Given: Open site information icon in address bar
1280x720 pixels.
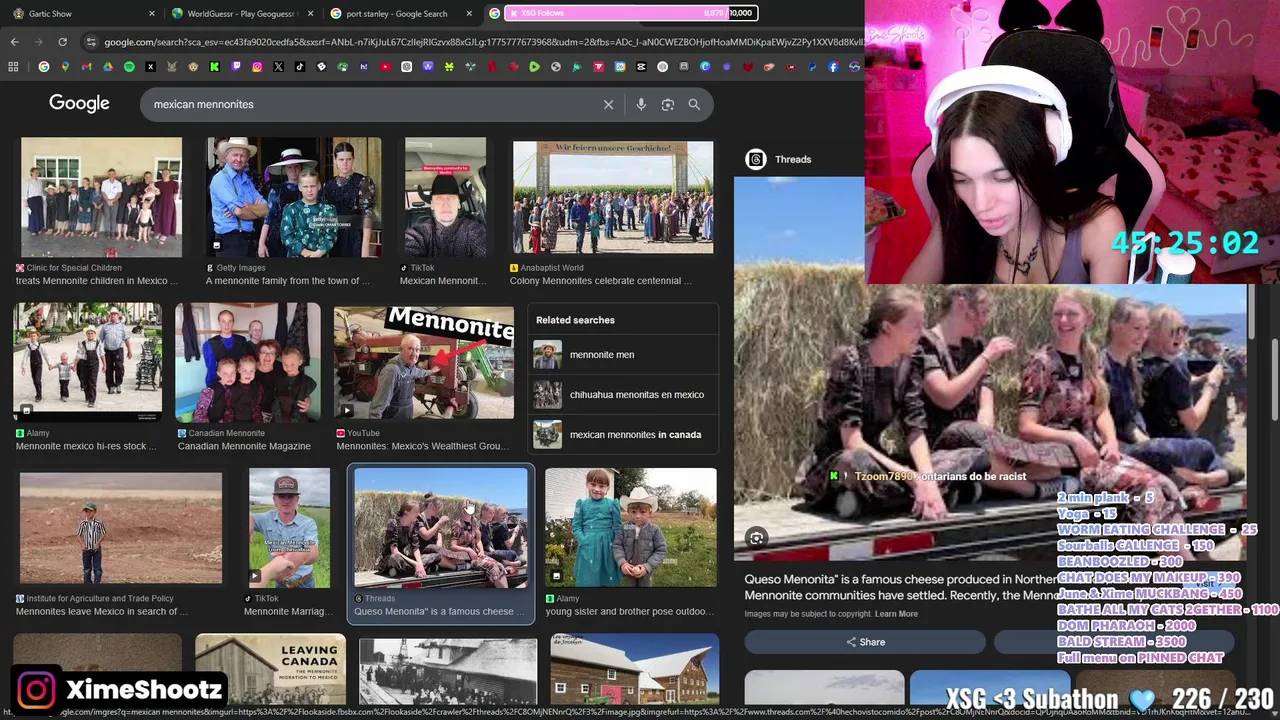Looking at the screenshot, I should tap(92, 42).
